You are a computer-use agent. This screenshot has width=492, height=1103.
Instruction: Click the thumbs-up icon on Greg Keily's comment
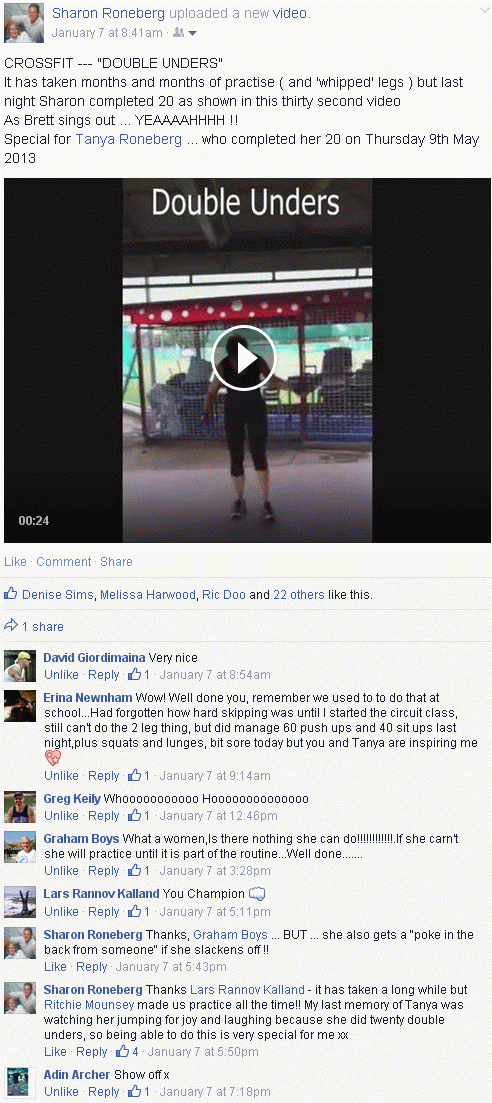(134, 815)
